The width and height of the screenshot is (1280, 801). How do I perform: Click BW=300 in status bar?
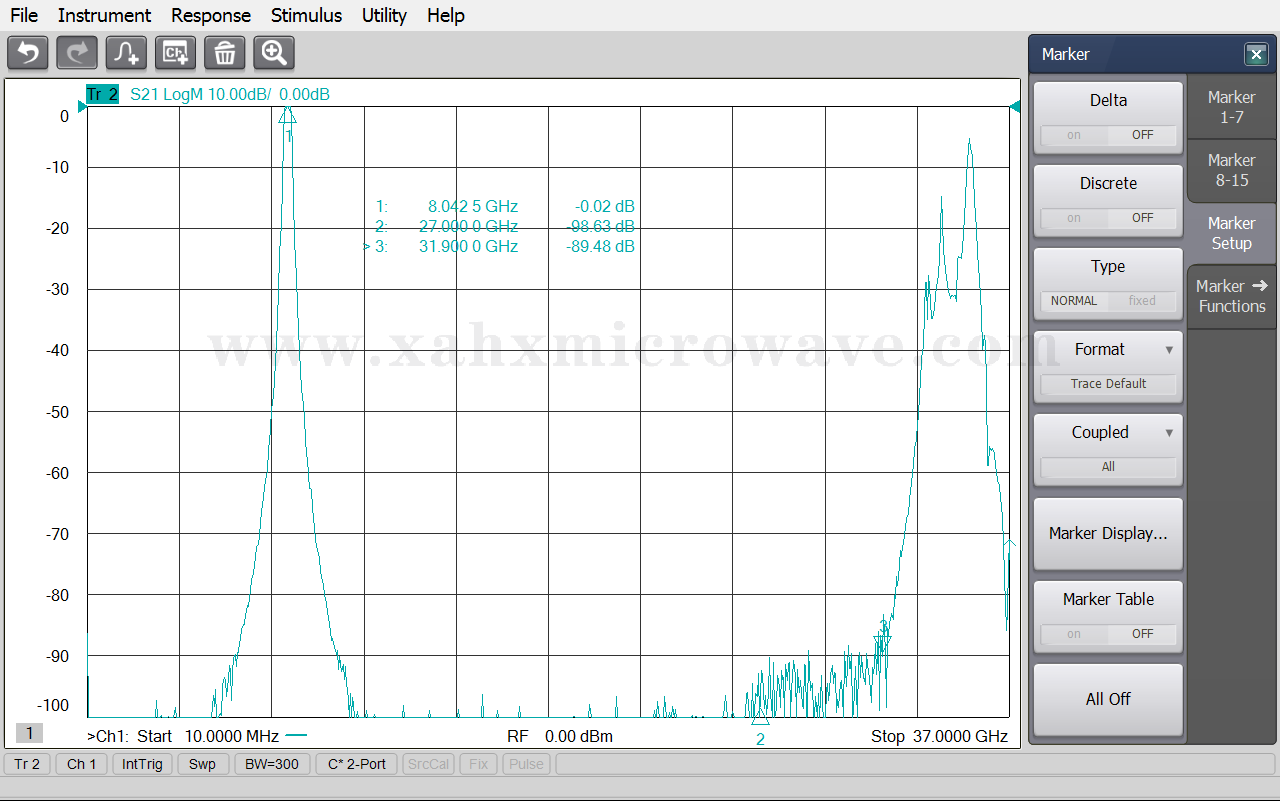point(272,764)
